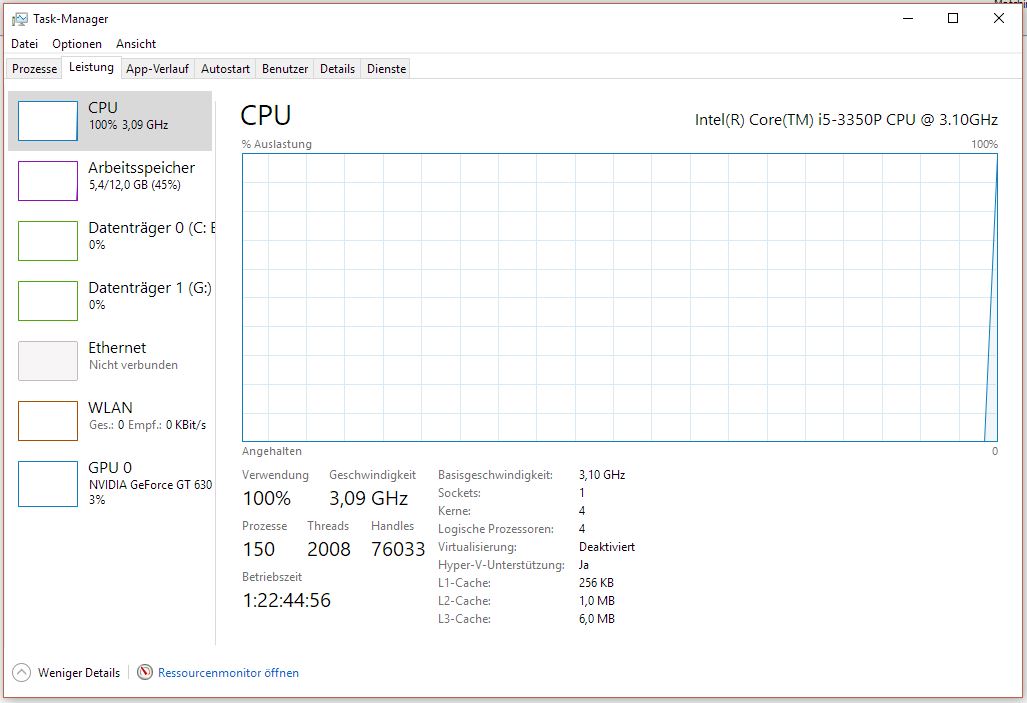Collapse to Weniger Details view
The height and width of the screenshot is (703, 1027).
pos(66,672)
